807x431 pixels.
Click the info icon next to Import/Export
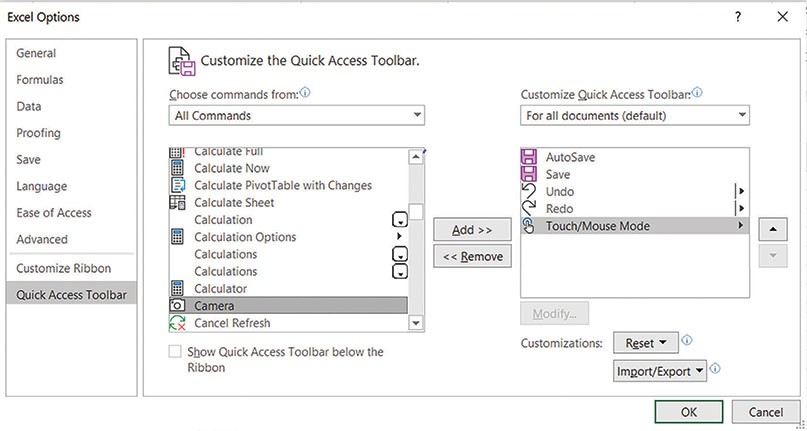pos(715,369)
